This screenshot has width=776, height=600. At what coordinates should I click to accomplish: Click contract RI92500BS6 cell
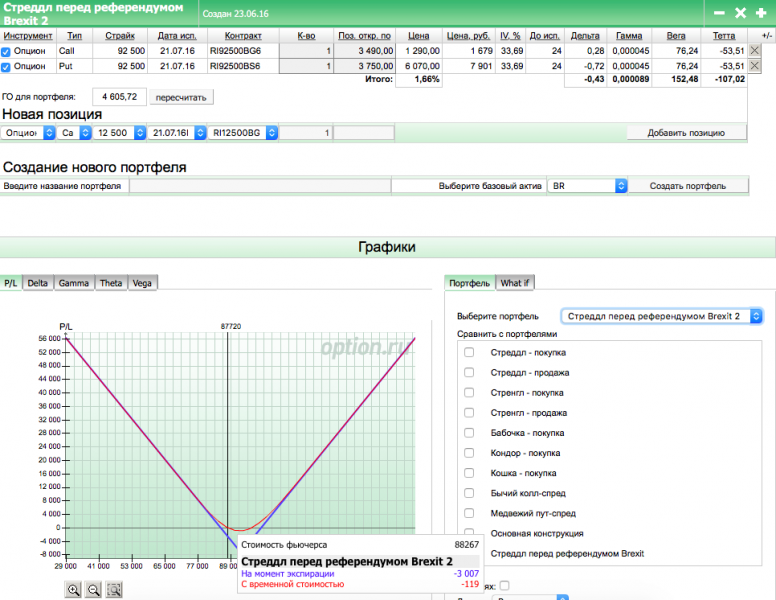(x=243, y=66)
